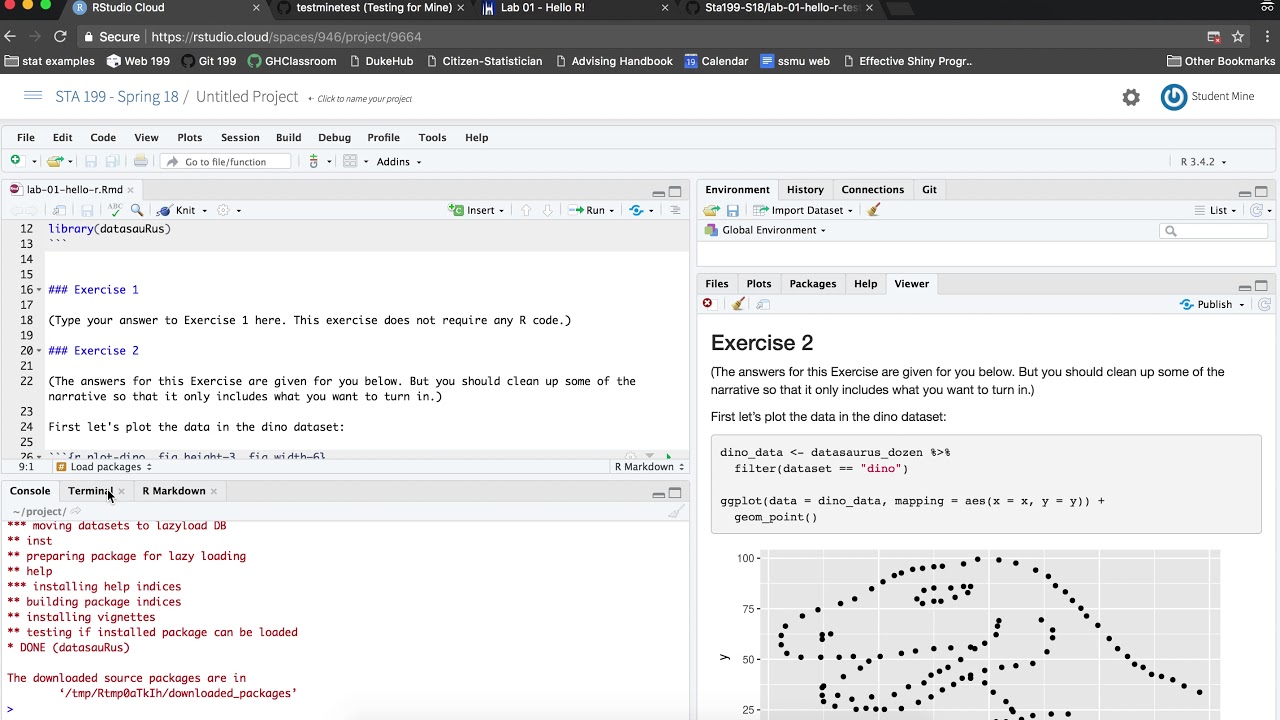Open the New File dropdown arrow
This screenshot has width=1280, height=720.
[33, 162]
